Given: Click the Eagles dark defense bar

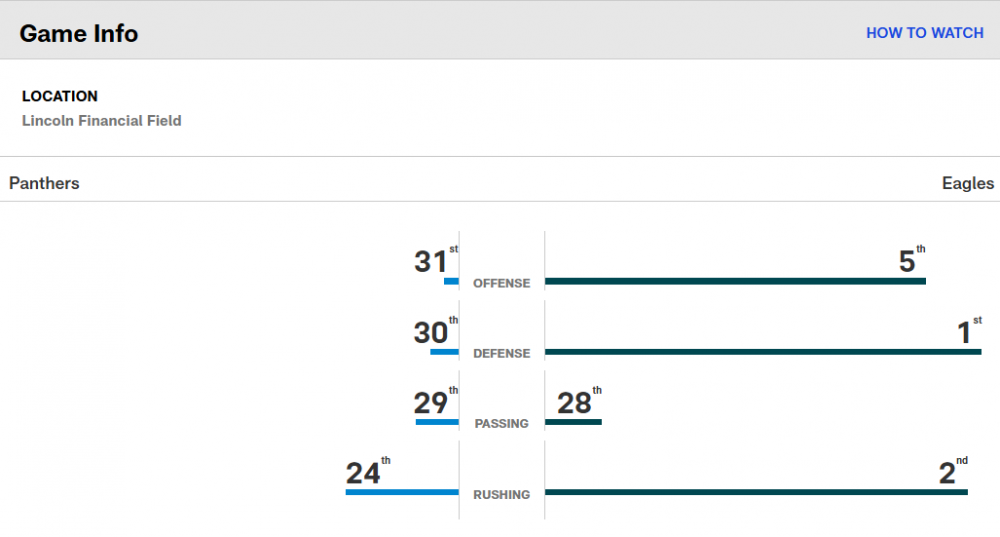Looking at the screenshot, I should coord(763,352).
